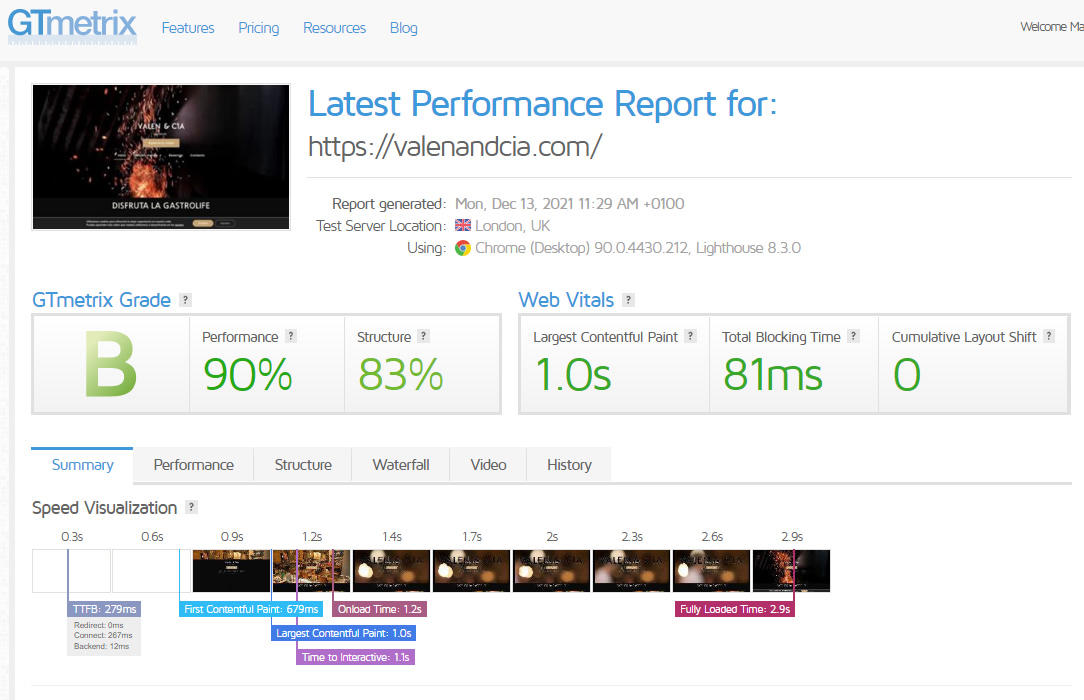Select the Summary tab

(x=82, y=464)
